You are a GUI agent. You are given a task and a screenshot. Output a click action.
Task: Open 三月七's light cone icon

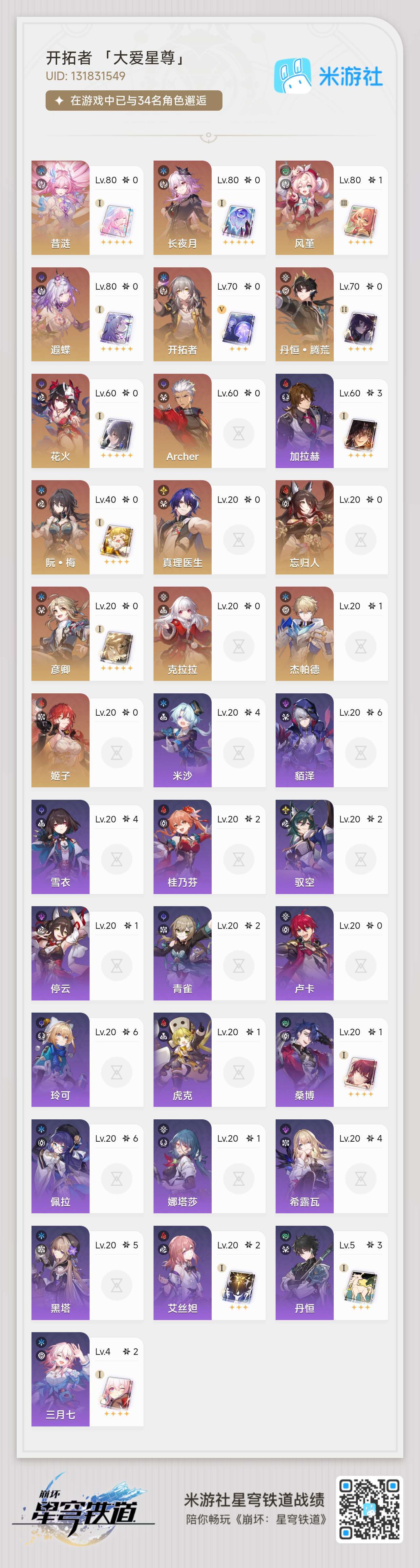click(117, 1392)
